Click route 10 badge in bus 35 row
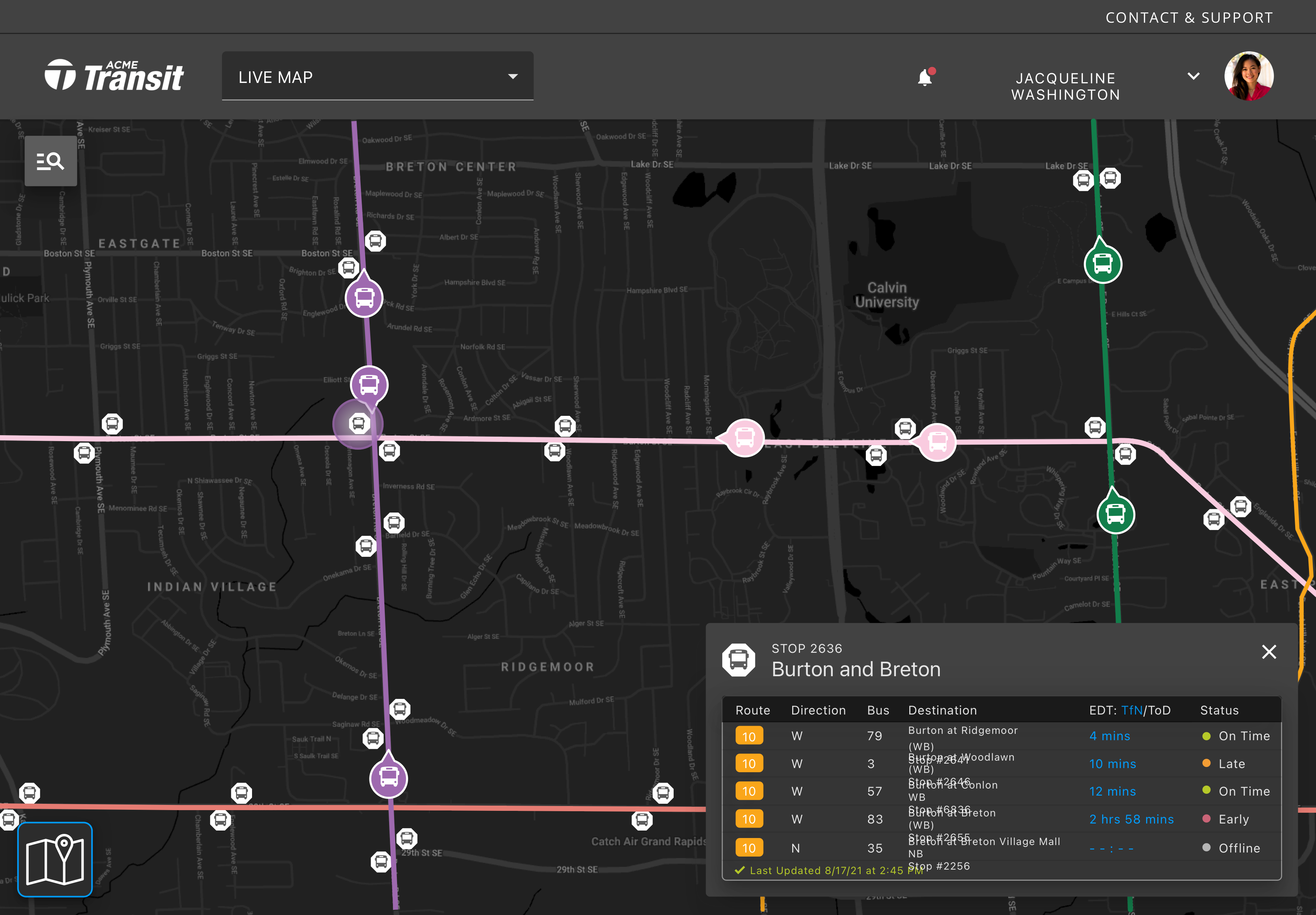 click(749, 848)
